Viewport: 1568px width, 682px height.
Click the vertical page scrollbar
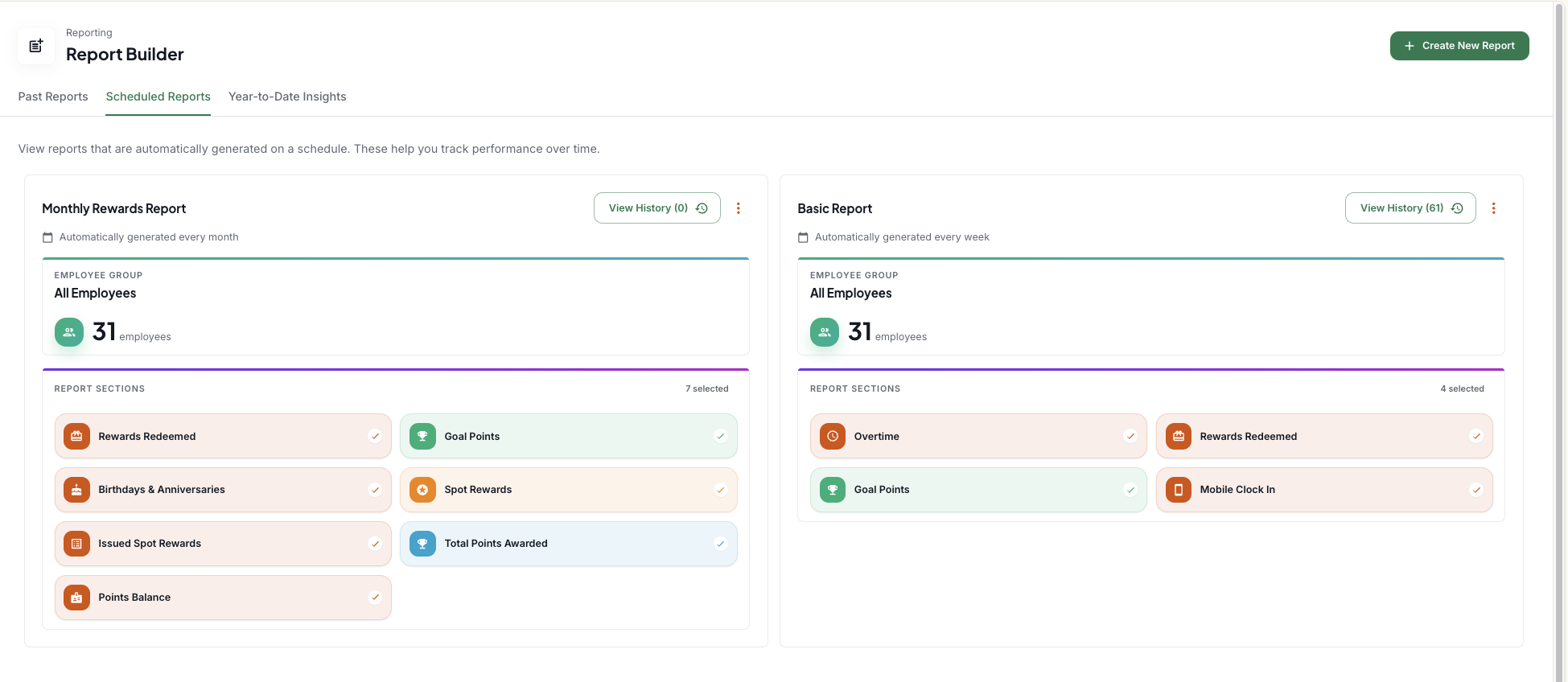pos(1560,341)
